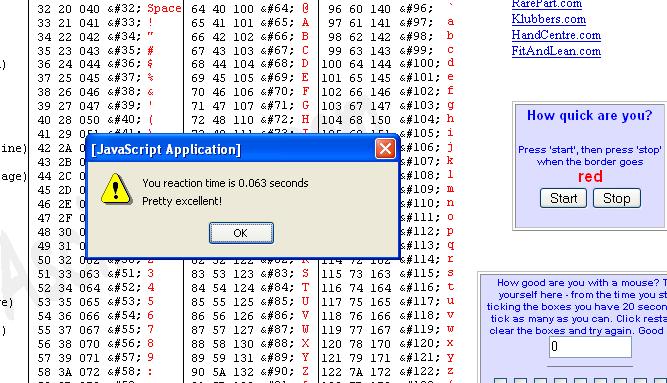Image resolution: width=667 pixels, height=383 pixels.
Task: Click the yellow warning exclamation icon
Action: [115, 189]
